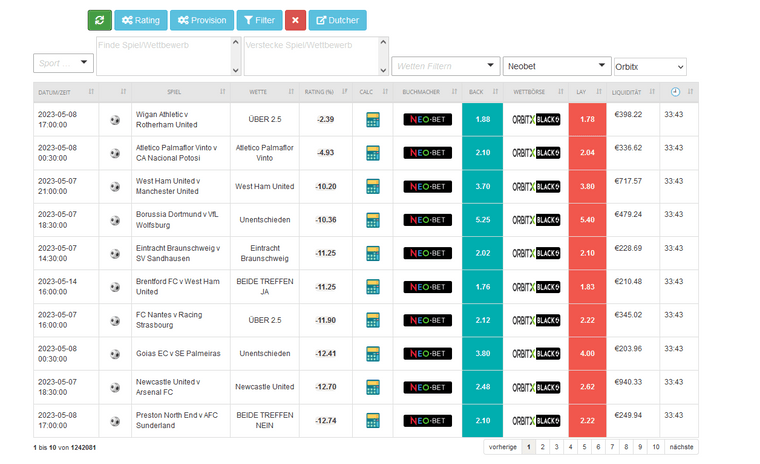Click the green refresh button
The width and height of the screenshot is (760, 464).
tap(99, 20)
